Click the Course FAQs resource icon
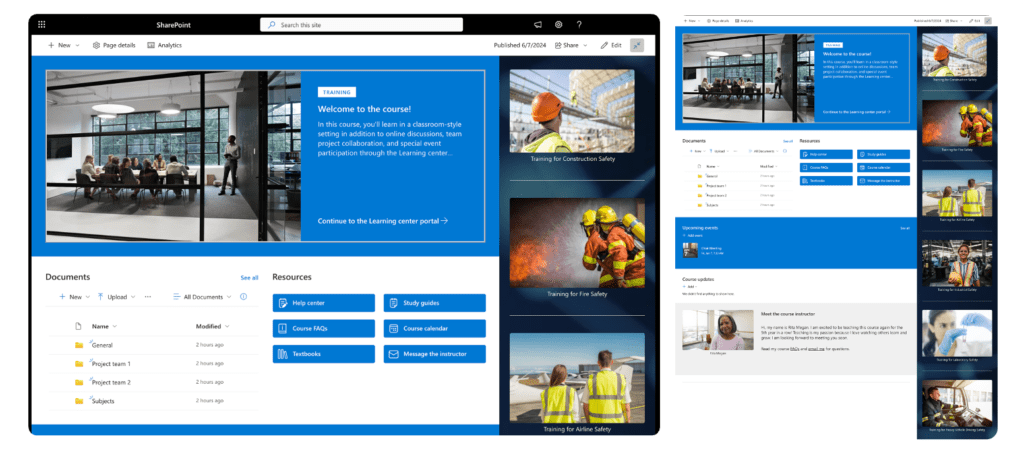This screenshot has width=1024, height=453. 283,328
